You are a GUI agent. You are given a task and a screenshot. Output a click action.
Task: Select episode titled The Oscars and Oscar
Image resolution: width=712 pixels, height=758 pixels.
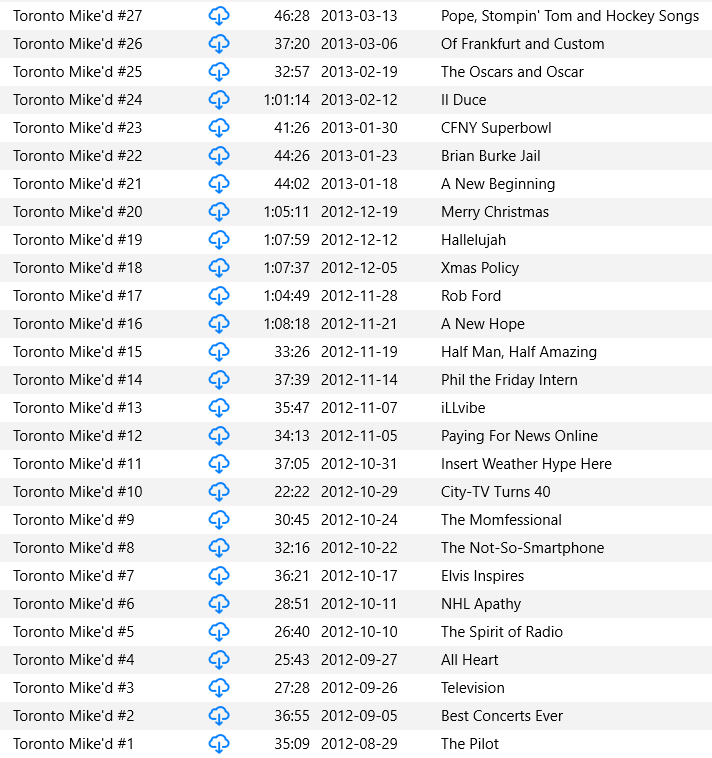[x=512, y=72]
